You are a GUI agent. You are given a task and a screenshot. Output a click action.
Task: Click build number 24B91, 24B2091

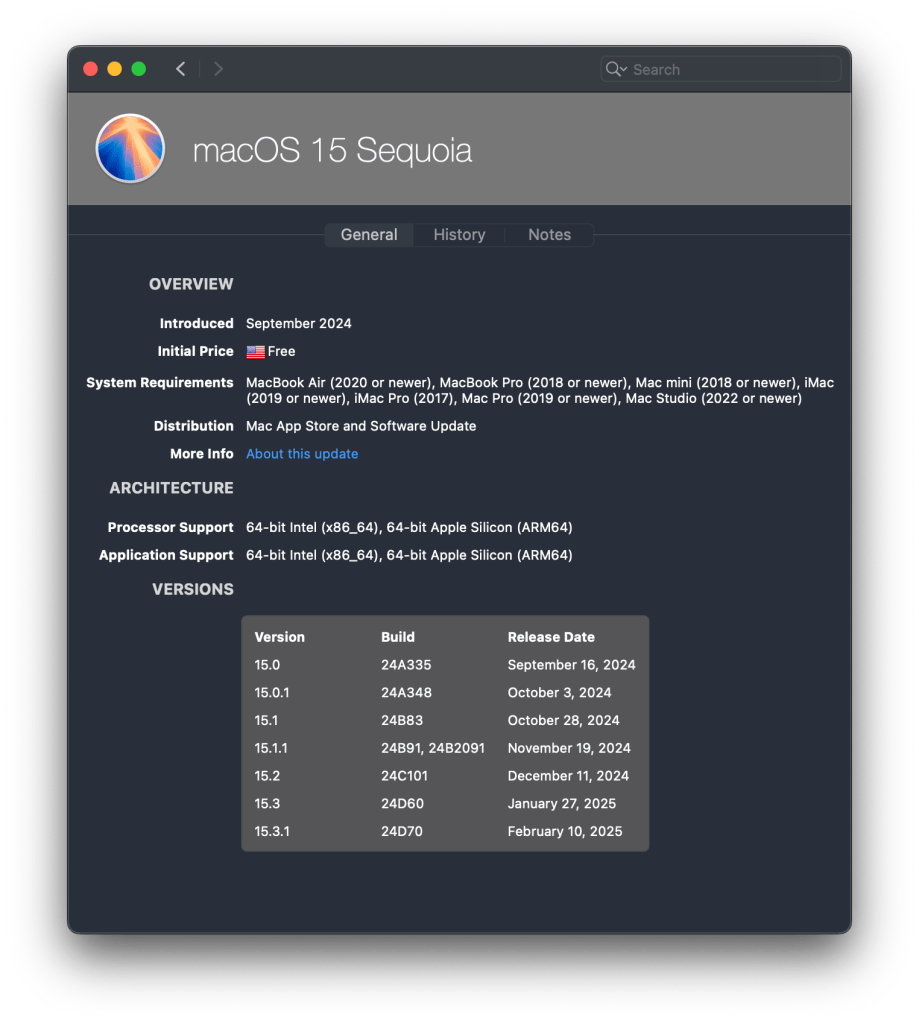(432, 748)
